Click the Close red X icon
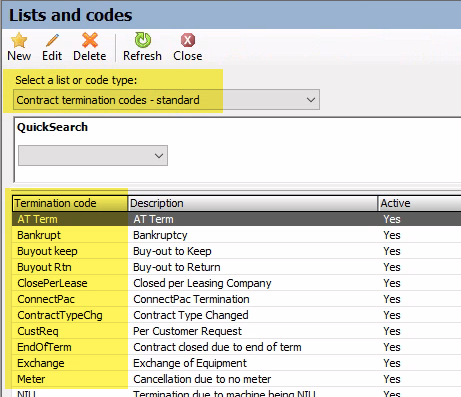The height and width of the screenshot is (397, 461). (188, 40)
